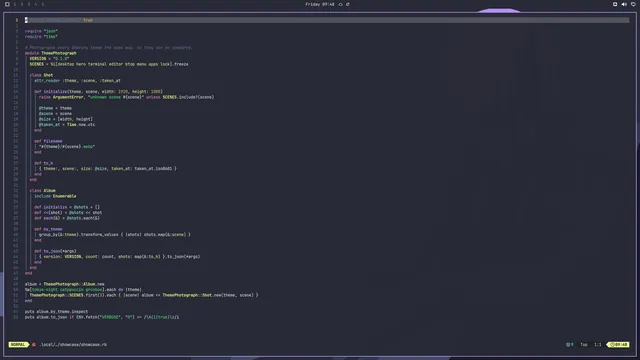The width and height of the screenshot is (640, 360).
Task: Click the 'Top' scroll position in statusline
Action: (x=584, y=344)
